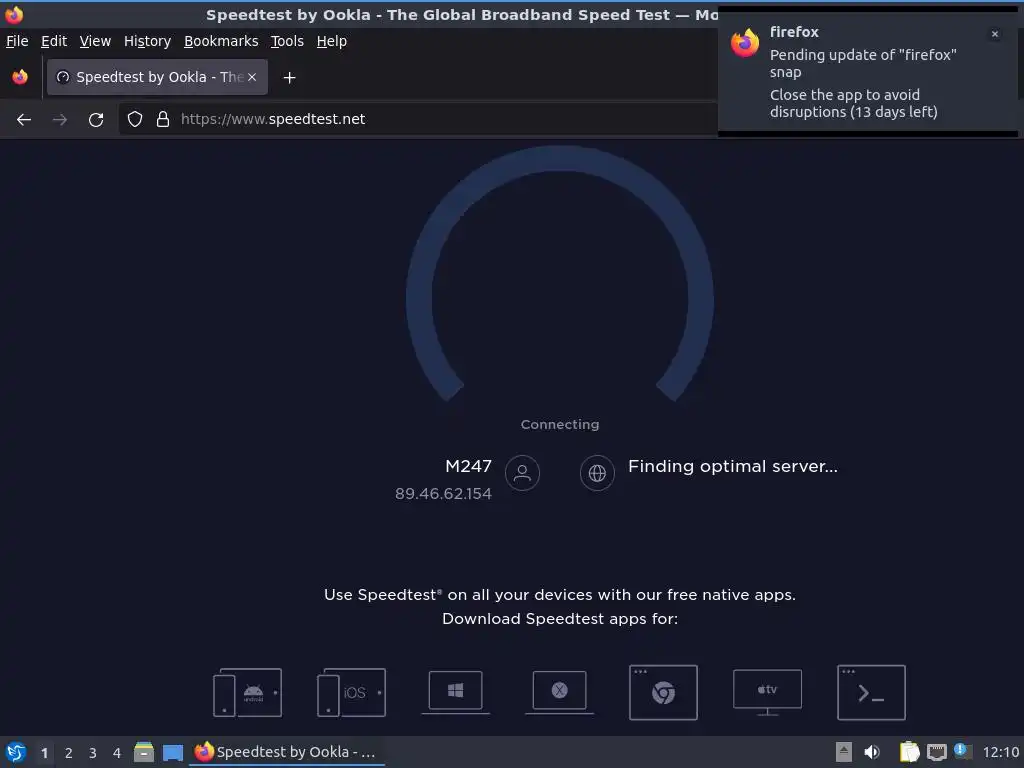The height and width of the screenshot is (768, 1024).
Task: Open the Lubuntu start menu icon
Action: pyautogui.click(x=16, y=752)
